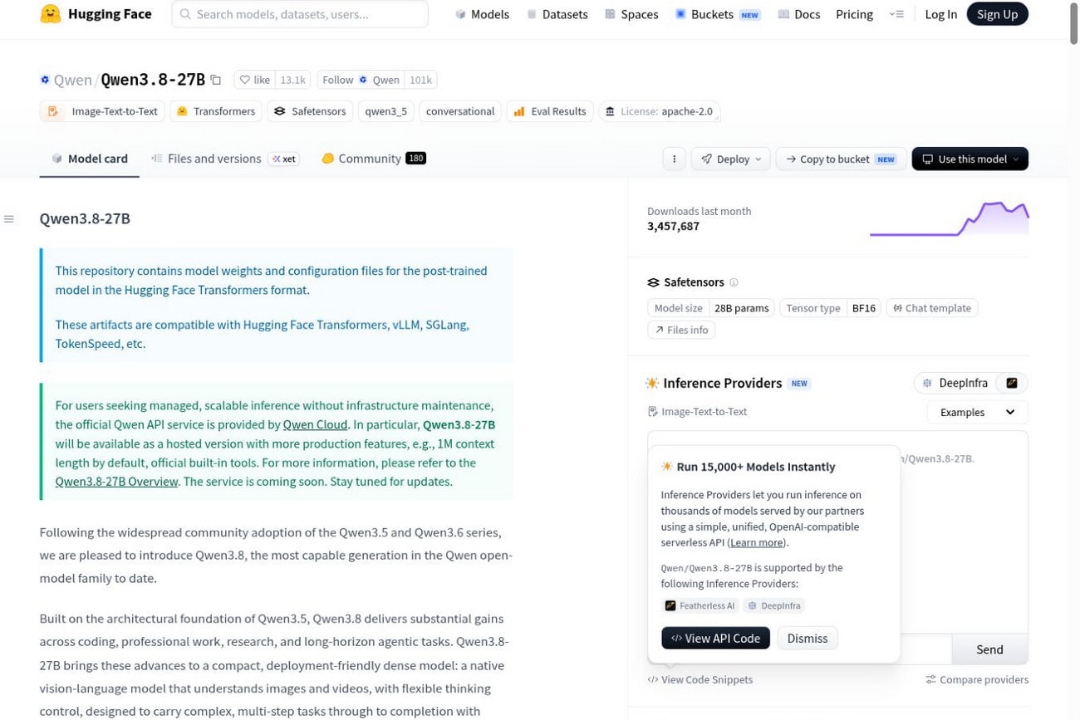Select the DeepInfra provider button
The height and width of the screenshot is (720, 1080).
pos(956,383)
